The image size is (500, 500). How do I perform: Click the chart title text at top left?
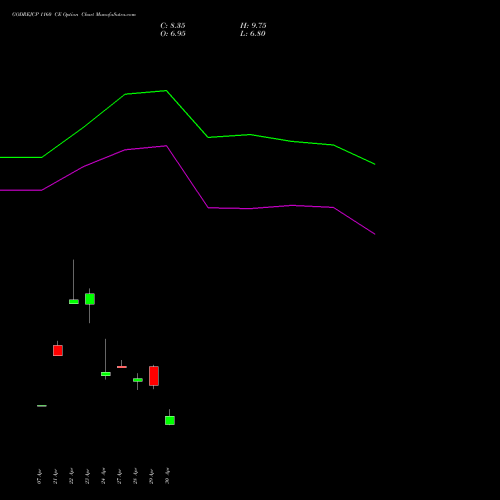pos(74,14)
